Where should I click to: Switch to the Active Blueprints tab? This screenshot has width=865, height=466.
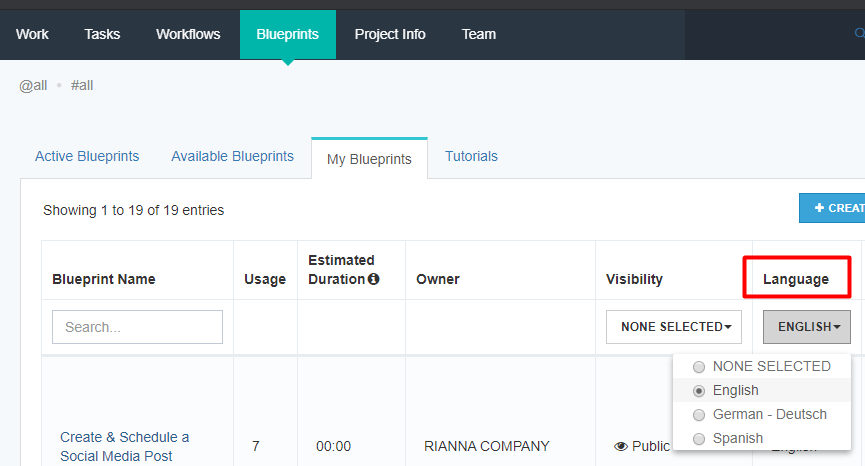[87, 157]
